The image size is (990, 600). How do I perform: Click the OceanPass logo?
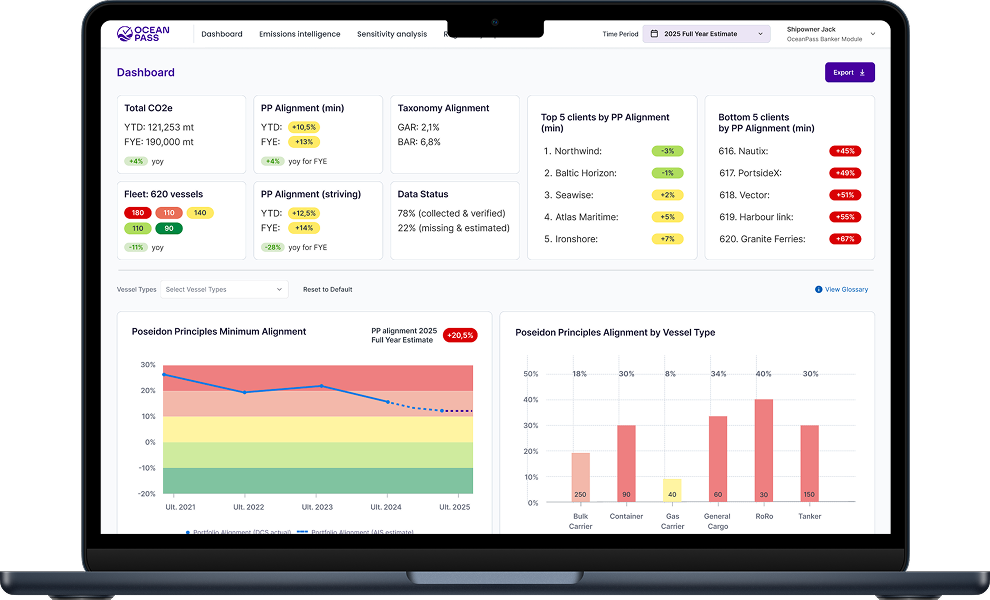[x=143, y=34]
